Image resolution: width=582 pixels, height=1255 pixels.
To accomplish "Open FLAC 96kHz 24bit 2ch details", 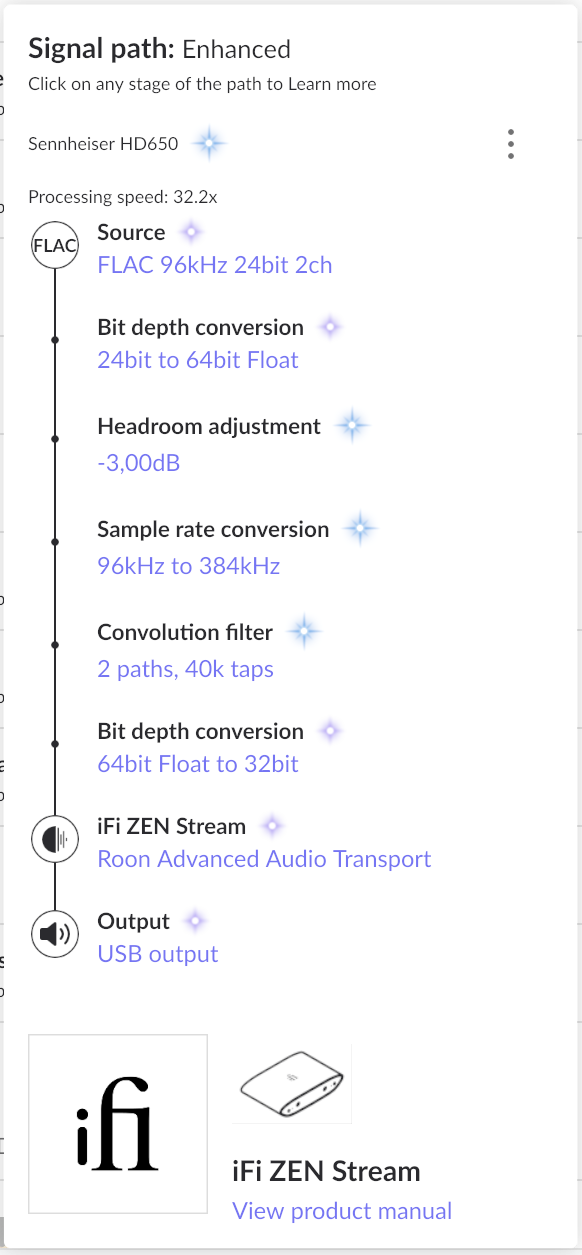I will click(215, 265).
